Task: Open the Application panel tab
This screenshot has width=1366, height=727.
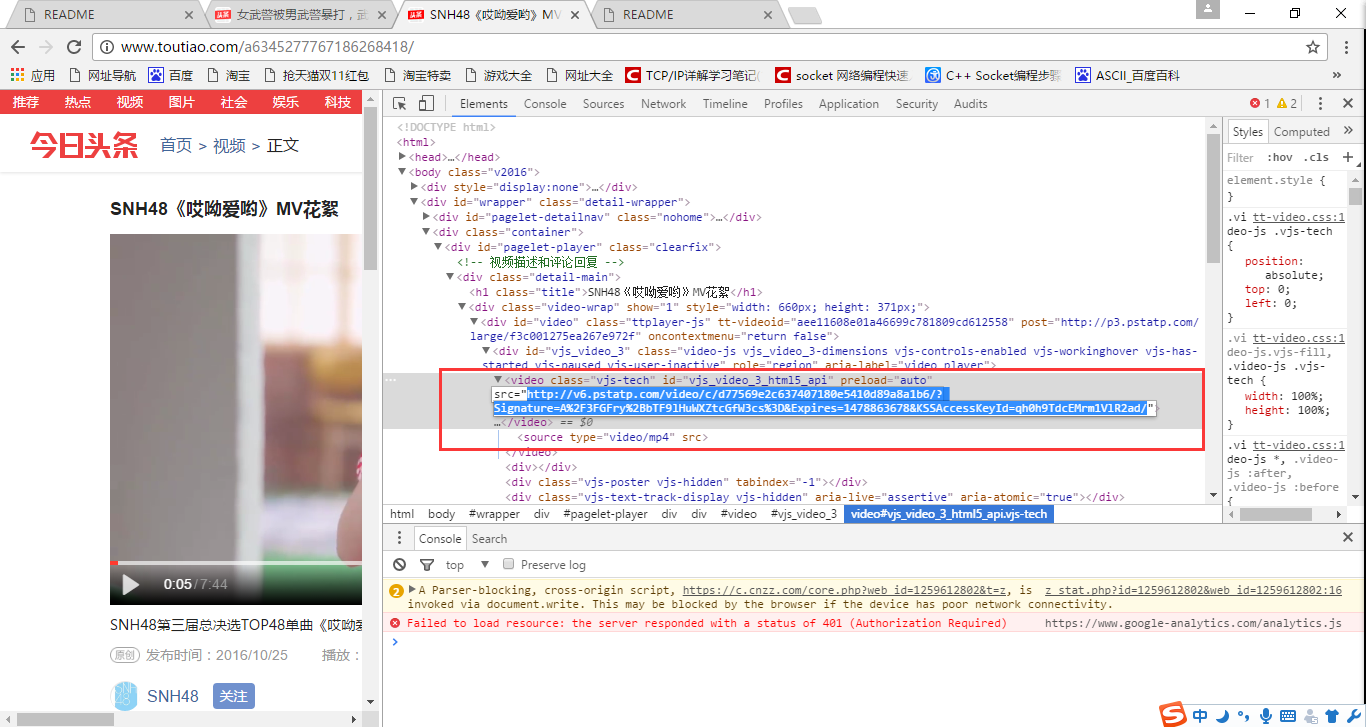Action: pos(849,104)
